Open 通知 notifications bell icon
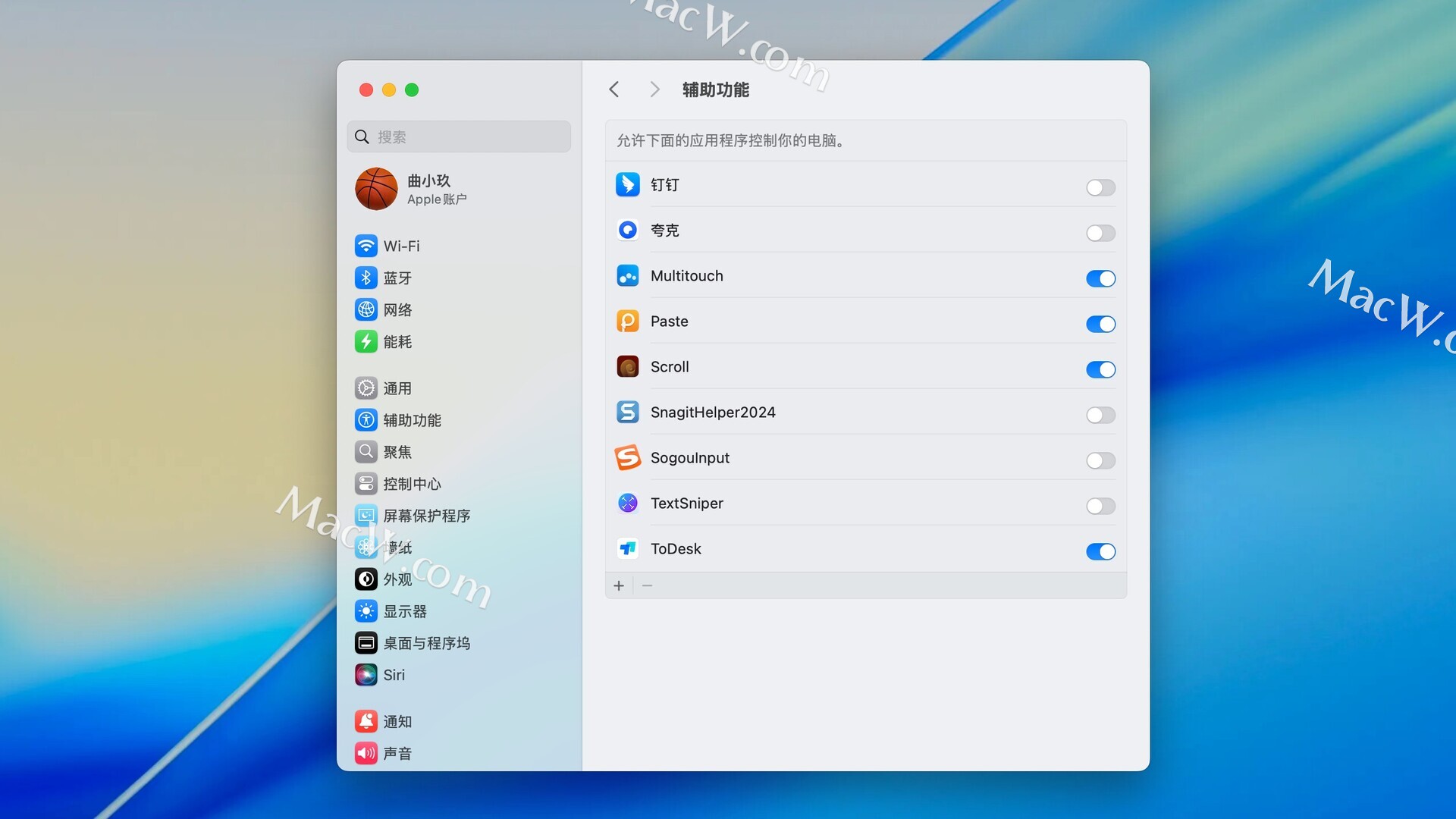This screenshot has width=1456, height=819. (x=366, y=722)
